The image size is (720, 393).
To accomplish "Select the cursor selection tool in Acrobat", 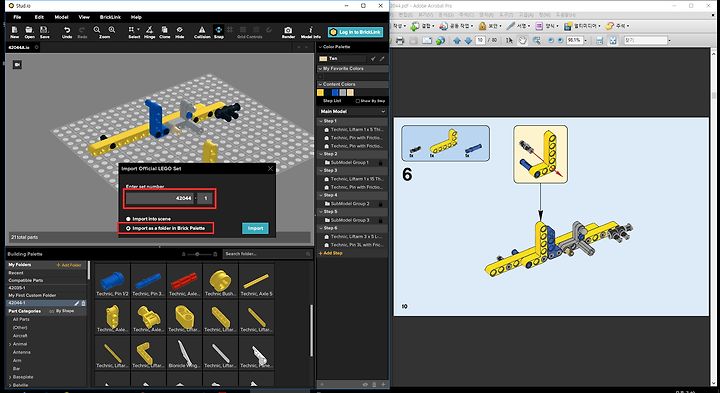I will click(x=509, y=40).
